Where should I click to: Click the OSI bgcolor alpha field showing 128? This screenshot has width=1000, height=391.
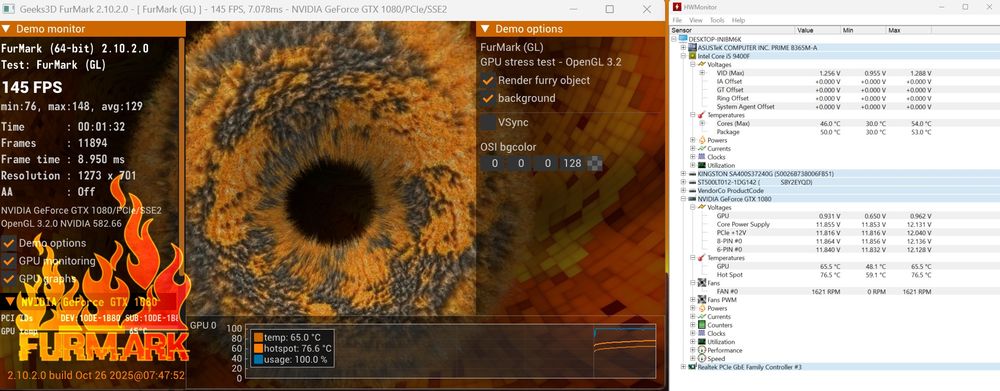click(573, 163)
